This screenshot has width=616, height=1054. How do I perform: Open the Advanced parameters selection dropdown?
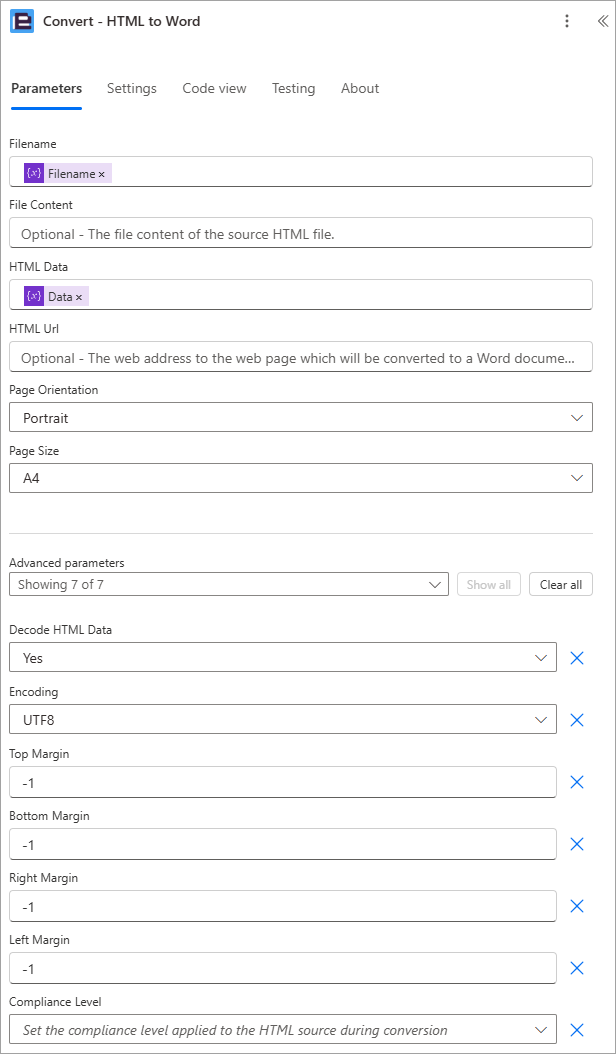pyautogui.click(x=229, y=584)
